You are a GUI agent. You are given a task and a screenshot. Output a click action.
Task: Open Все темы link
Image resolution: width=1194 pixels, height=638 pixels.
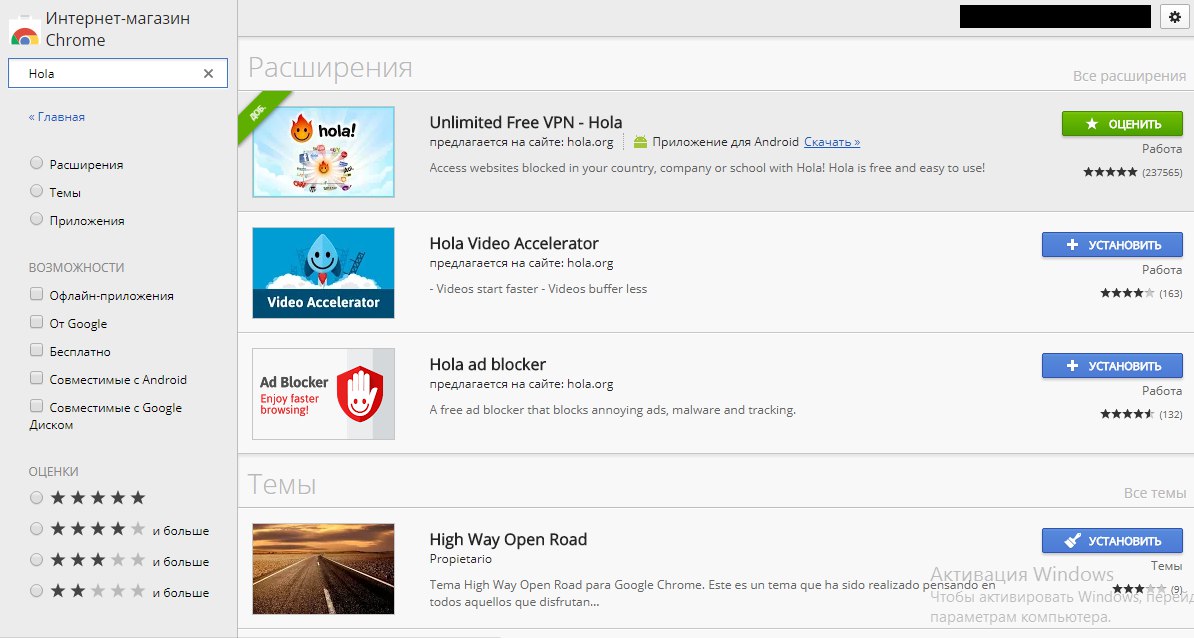point(1154,493)
